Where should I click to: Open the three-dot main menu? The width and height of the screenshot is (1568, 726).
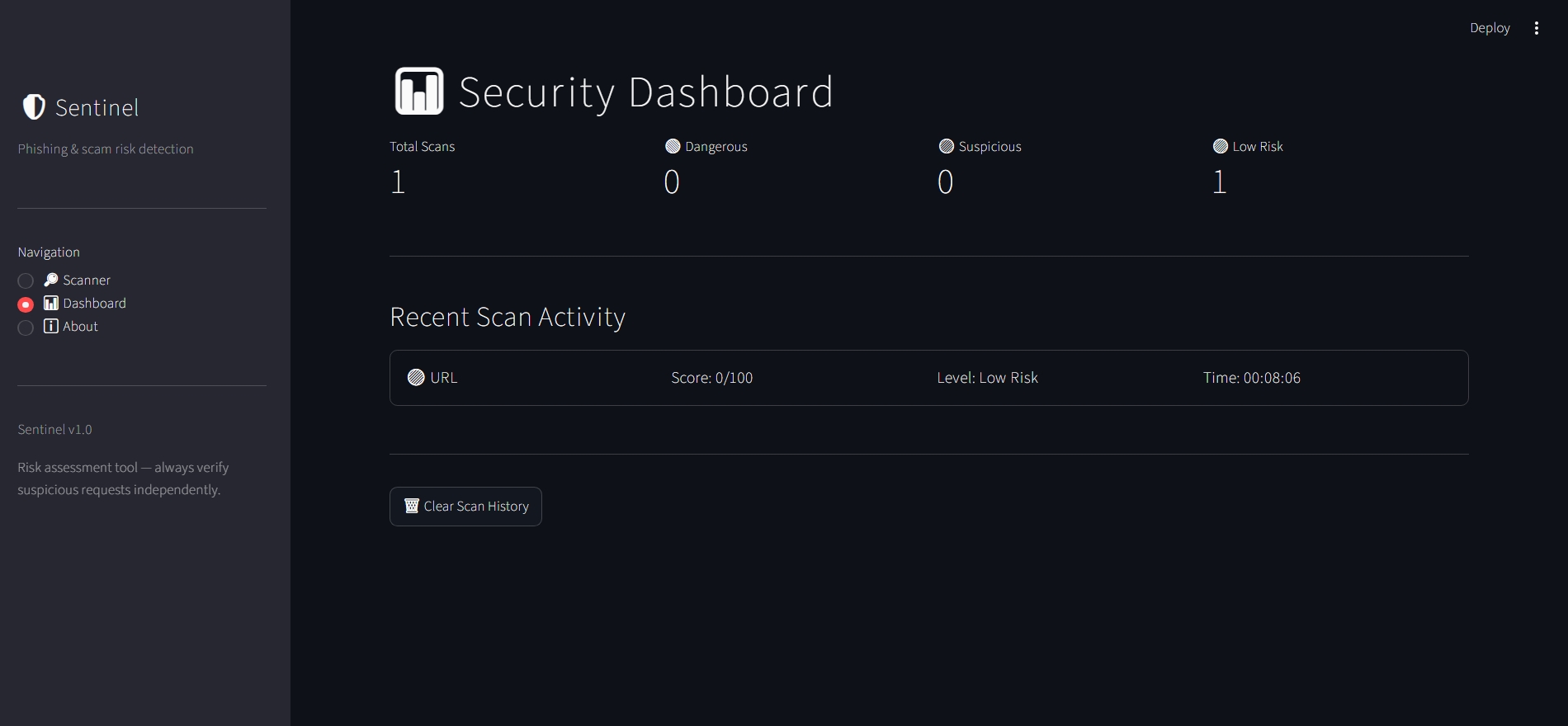pos(1537,28)
